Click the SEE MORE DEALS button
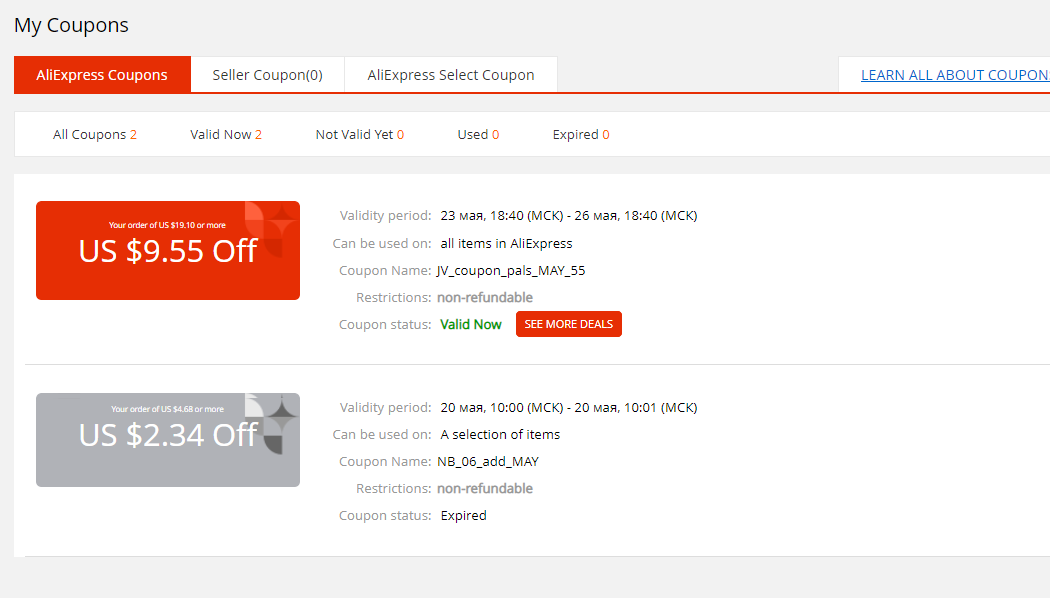Image resolution: width=1050 pixels, height=598 pixels. point(569,324)
